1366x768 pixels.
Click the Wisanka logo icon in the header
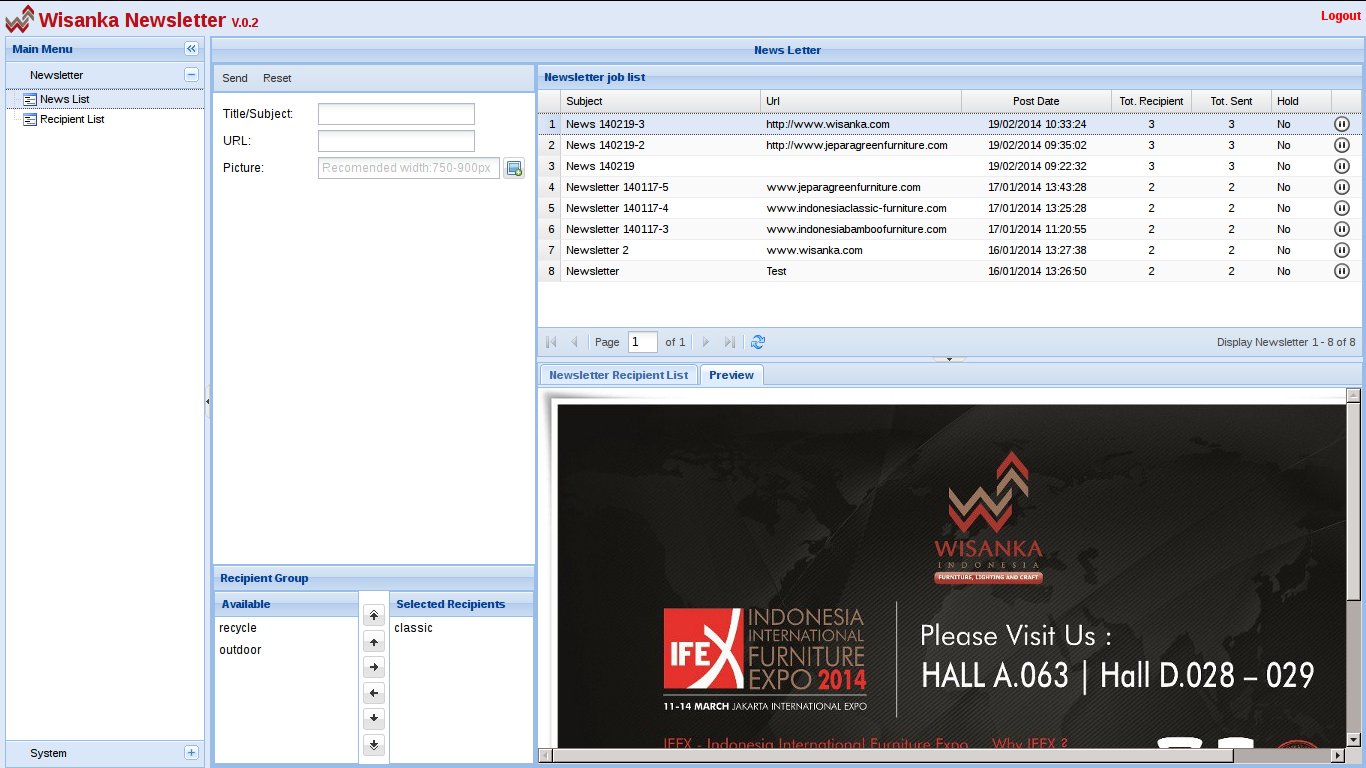(x=21, y=16)
